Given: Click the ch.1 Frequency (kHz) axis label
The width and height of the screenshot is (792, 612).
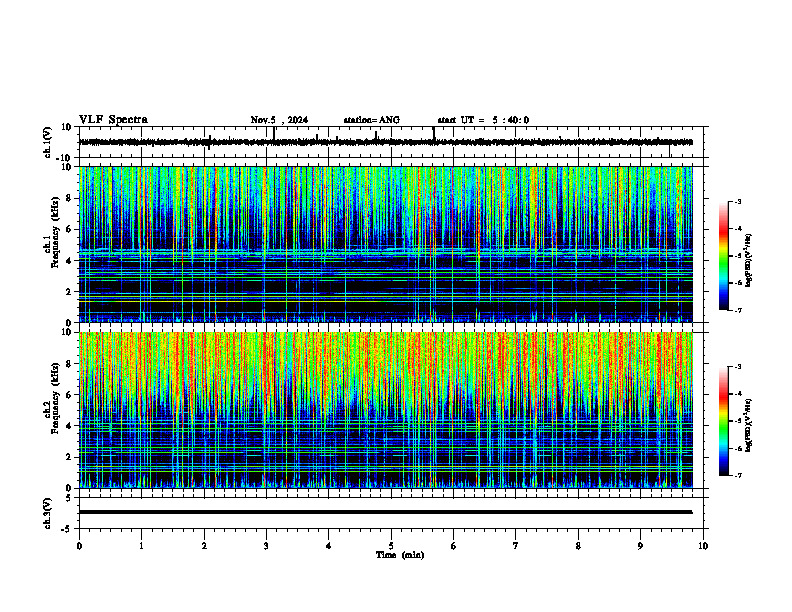Looking at the screenshot, I should 52,232.
